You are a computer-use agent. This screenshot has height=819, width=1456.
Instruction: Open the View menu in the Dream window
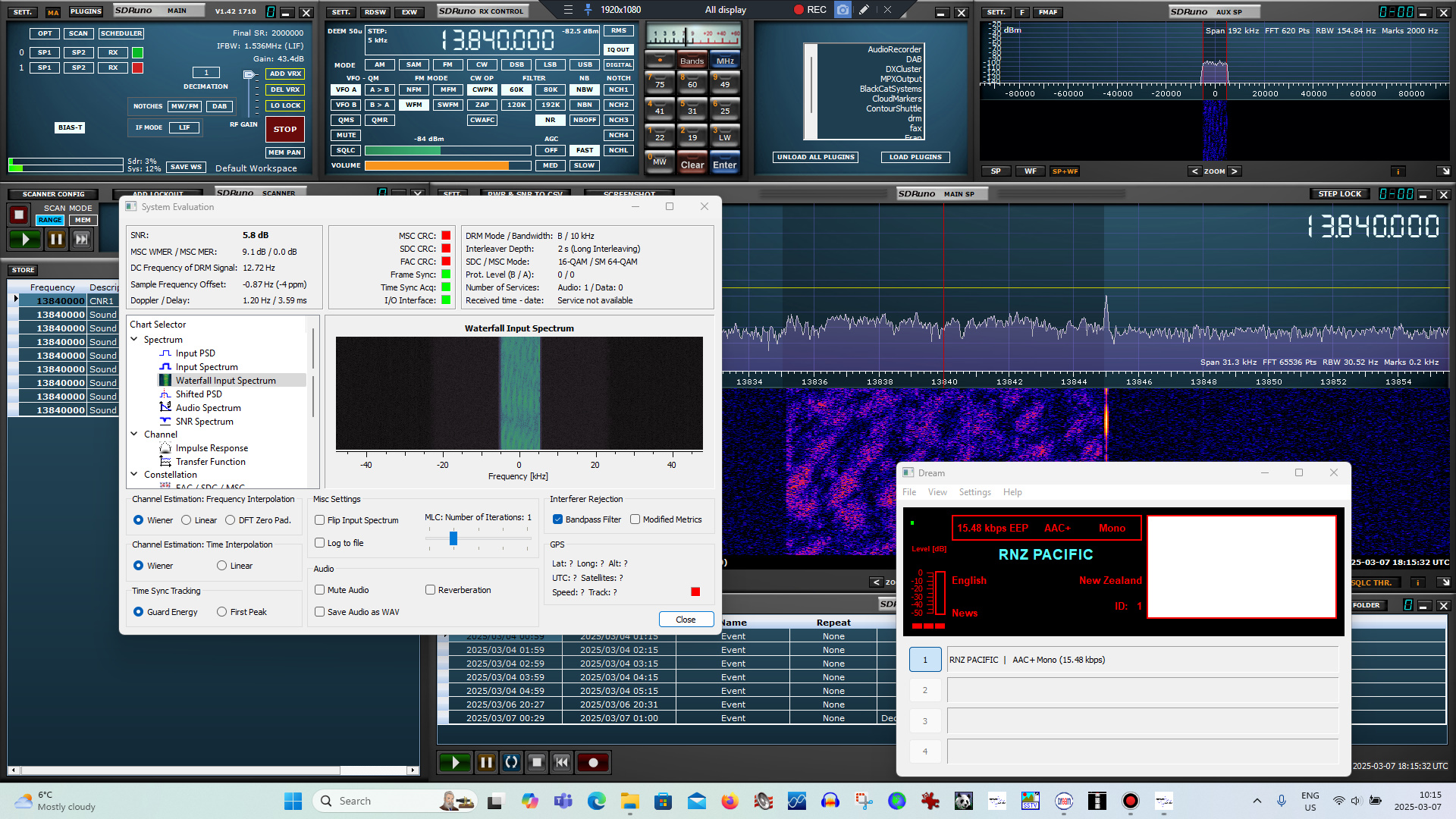937,492
